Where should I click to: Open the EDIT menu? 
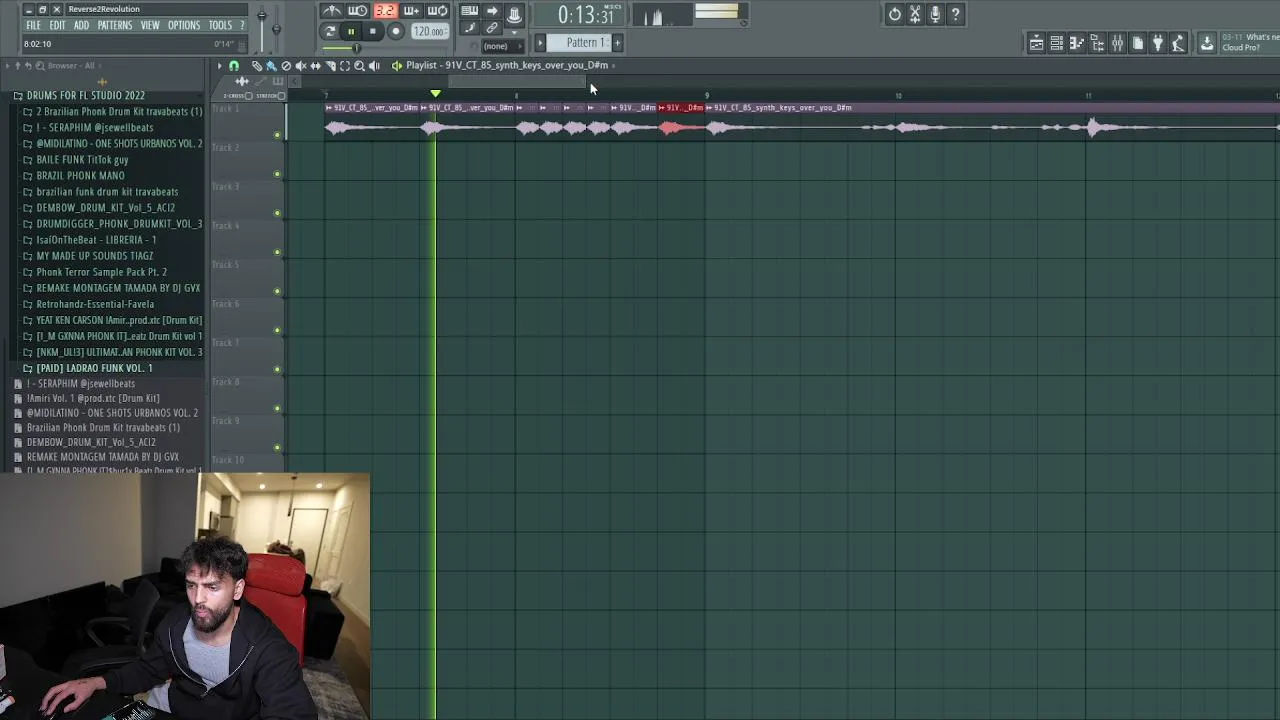tap(57, 25)
